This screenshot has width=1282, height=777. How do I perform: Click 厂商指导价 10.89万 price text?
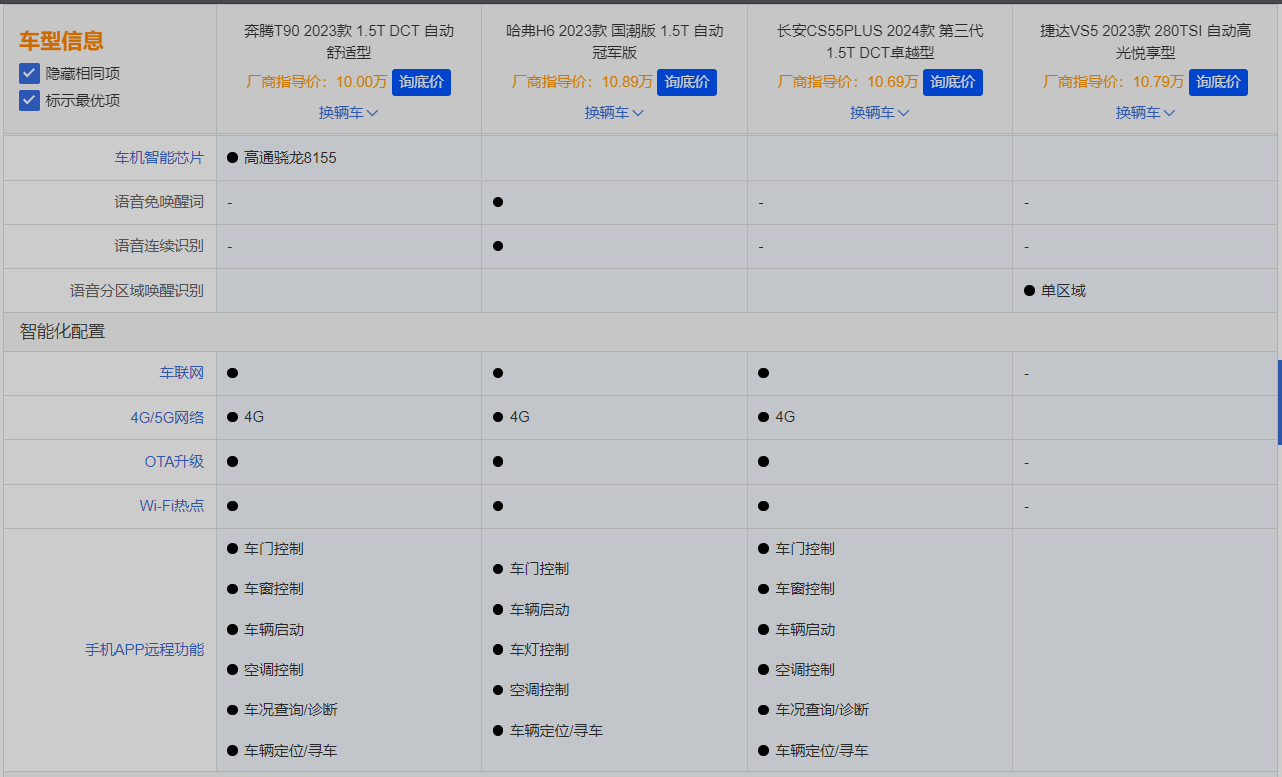[582, 82]
